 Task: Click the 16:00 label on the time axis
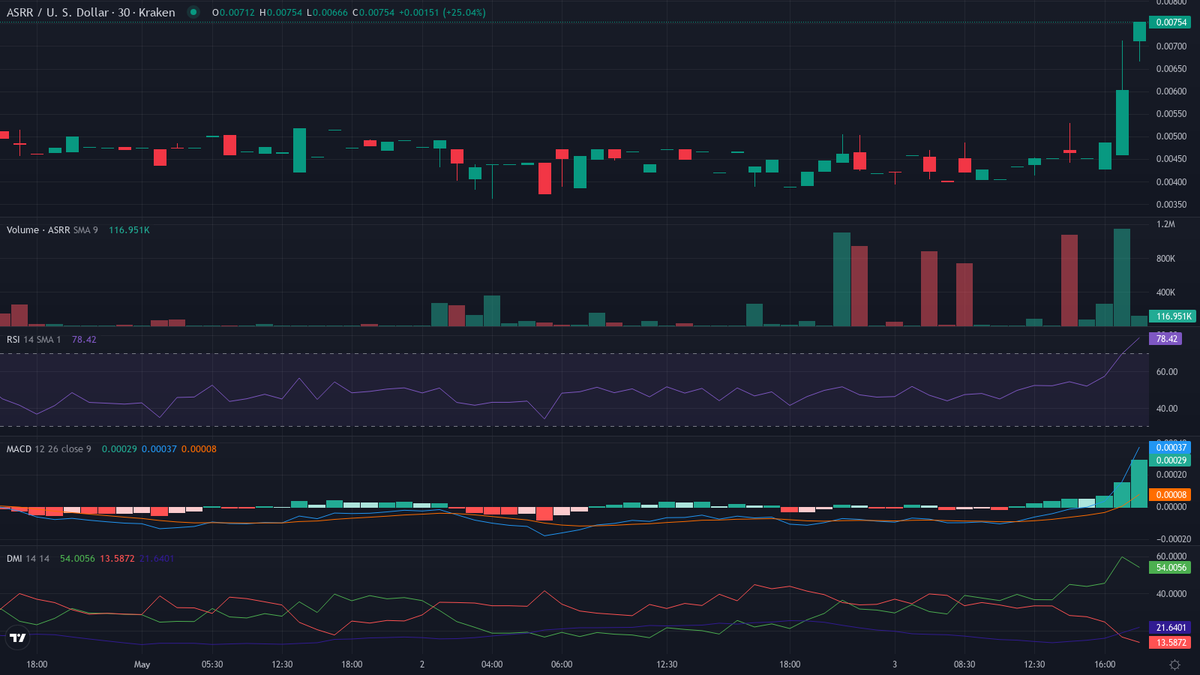coord(1105,664)
